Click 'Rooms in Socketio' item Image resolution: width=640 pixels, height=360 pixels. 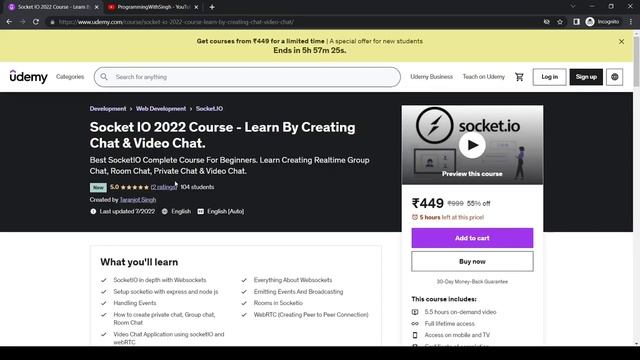278,303
